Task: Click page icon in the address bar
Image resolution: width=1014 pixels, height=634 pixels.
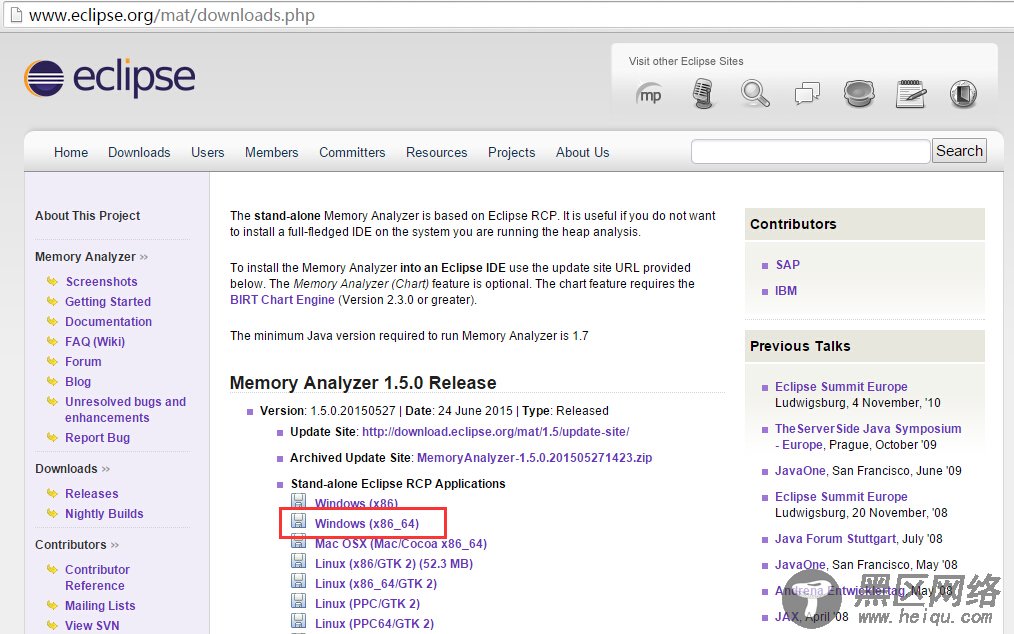Action: [x=16, y=14]
